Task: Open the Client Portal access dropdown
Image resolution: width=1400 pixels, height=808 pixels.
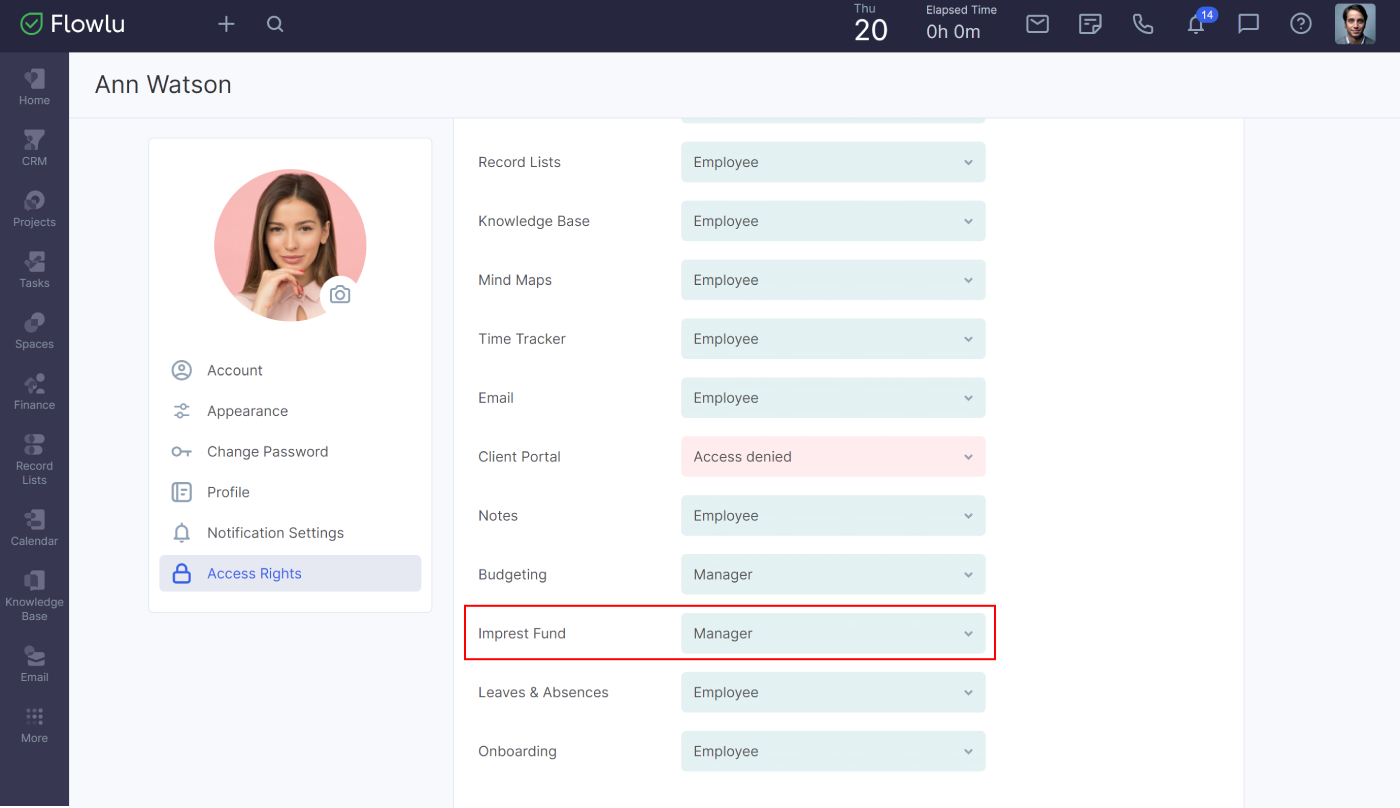Action: 833,457
